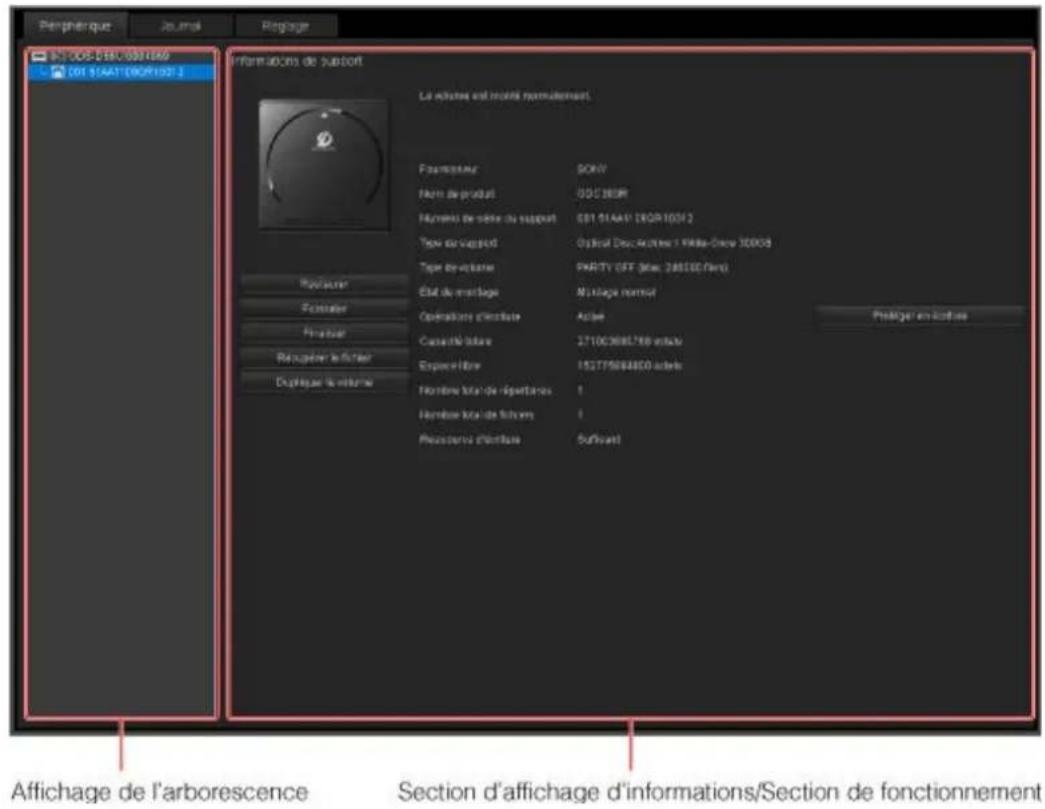Click the cartridge image thumbnail
Viewport: 1045px width, 809px height.
pyautogui.click(x=324, y=165)
